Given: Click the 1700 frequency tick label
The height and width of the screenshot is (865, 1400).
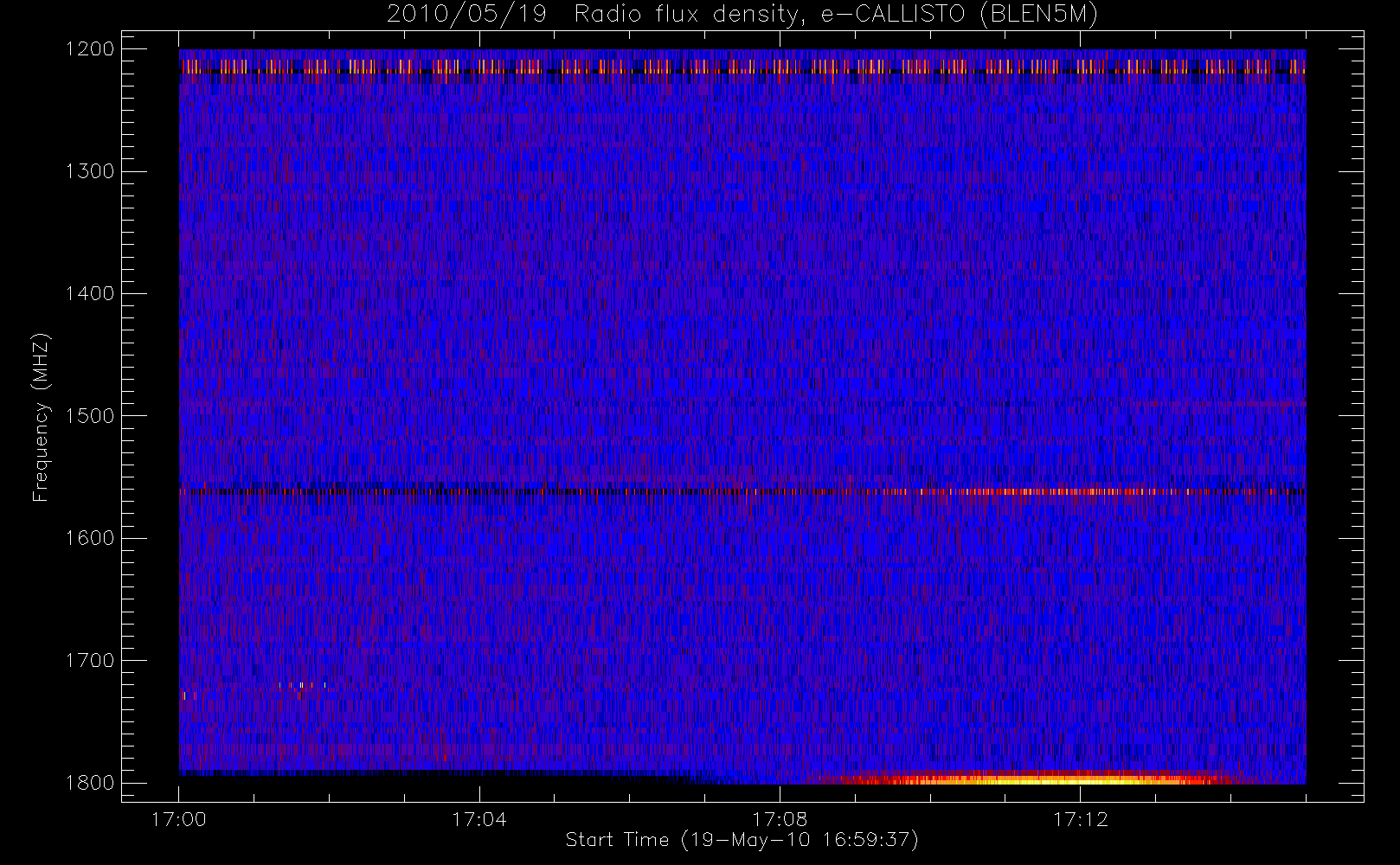Looking at the screenshot, I should coord(90,660).
